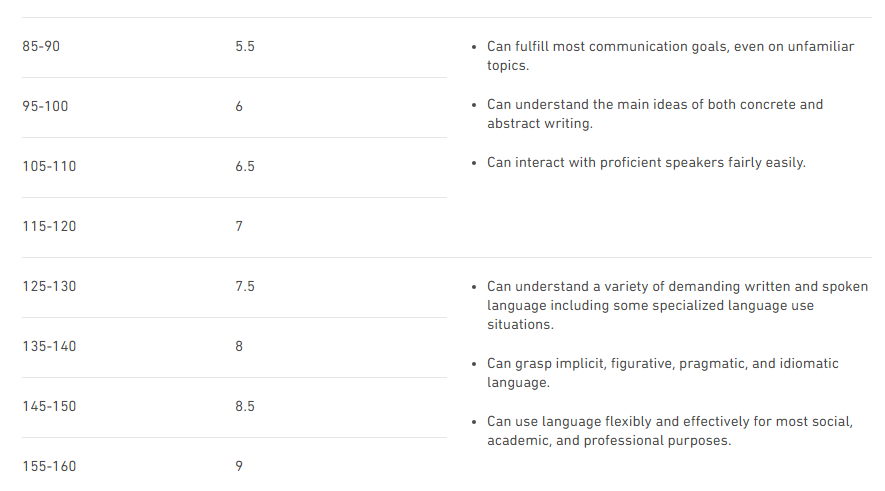The width and height of the screenshot is (885, 491).
Task: Click the 85-90 score range cell
Action: [42, 47]
